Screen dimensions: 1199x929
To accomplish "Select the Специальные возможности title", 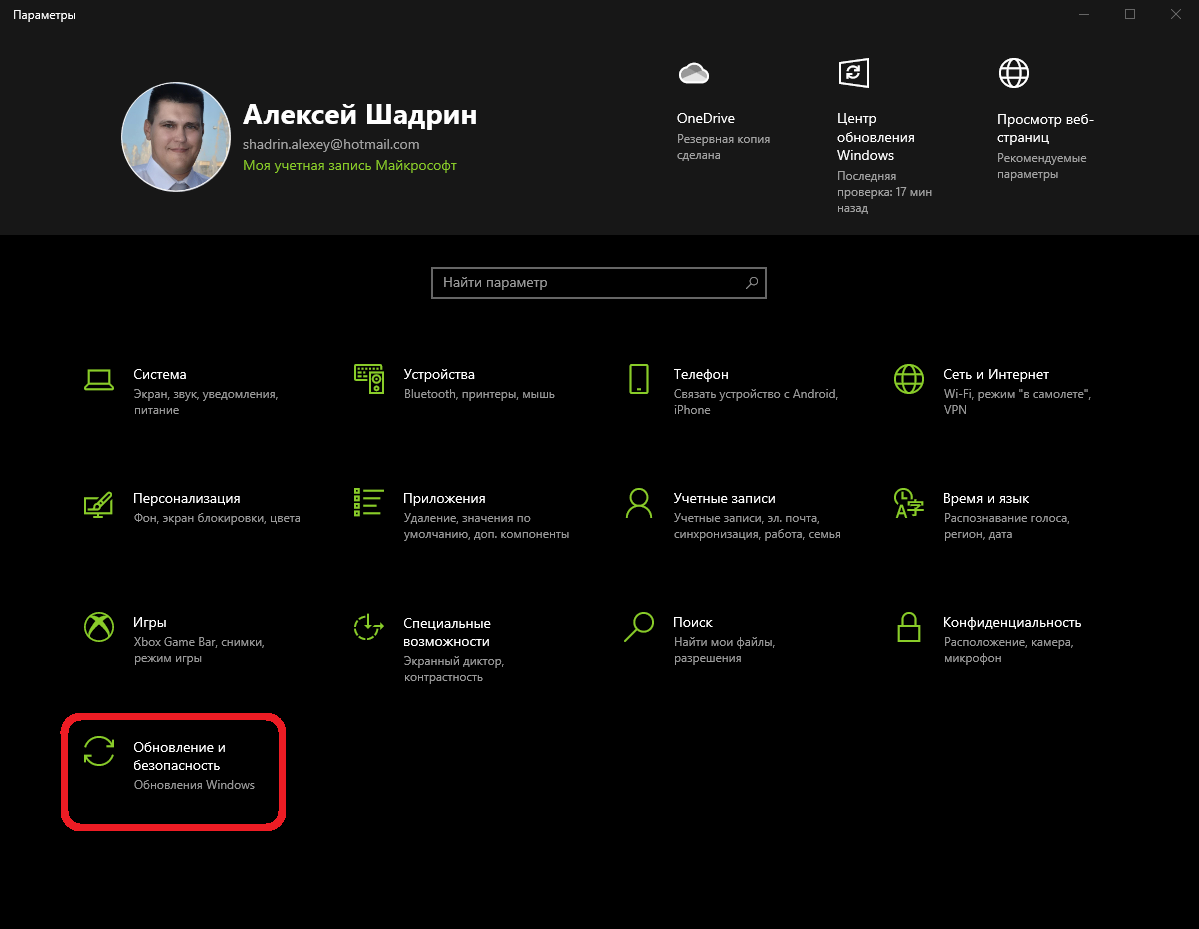I will coord(447,632).
